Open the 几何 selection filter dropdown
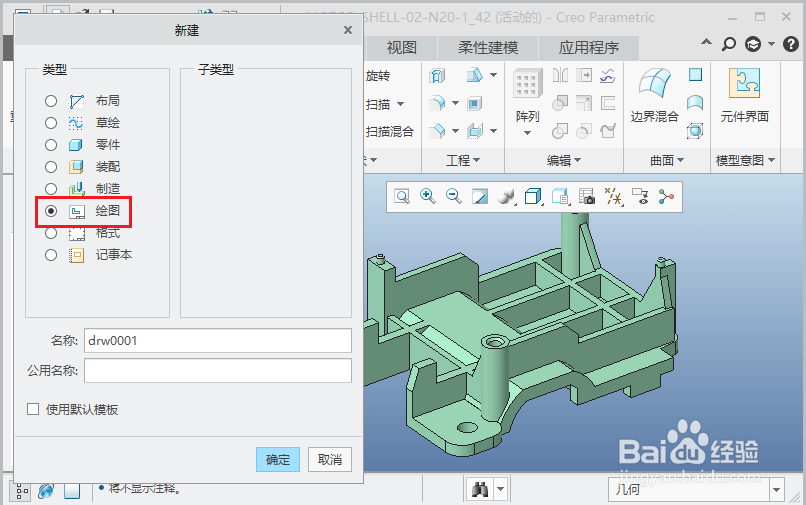Image resolution: width=806 pixels, height=505 pixels. click(x=776, y=490)
